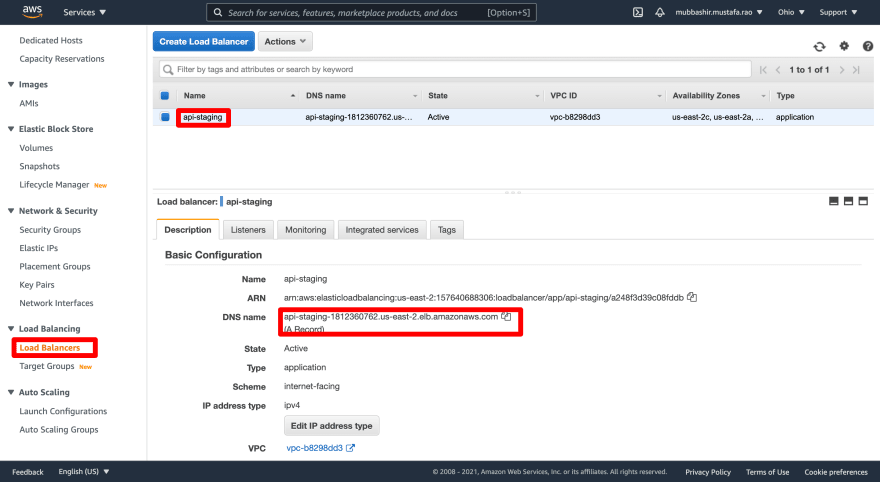Screen dimensions: 880x482
Task: Click the filter by tags input field
Action: tap(455, 70)
